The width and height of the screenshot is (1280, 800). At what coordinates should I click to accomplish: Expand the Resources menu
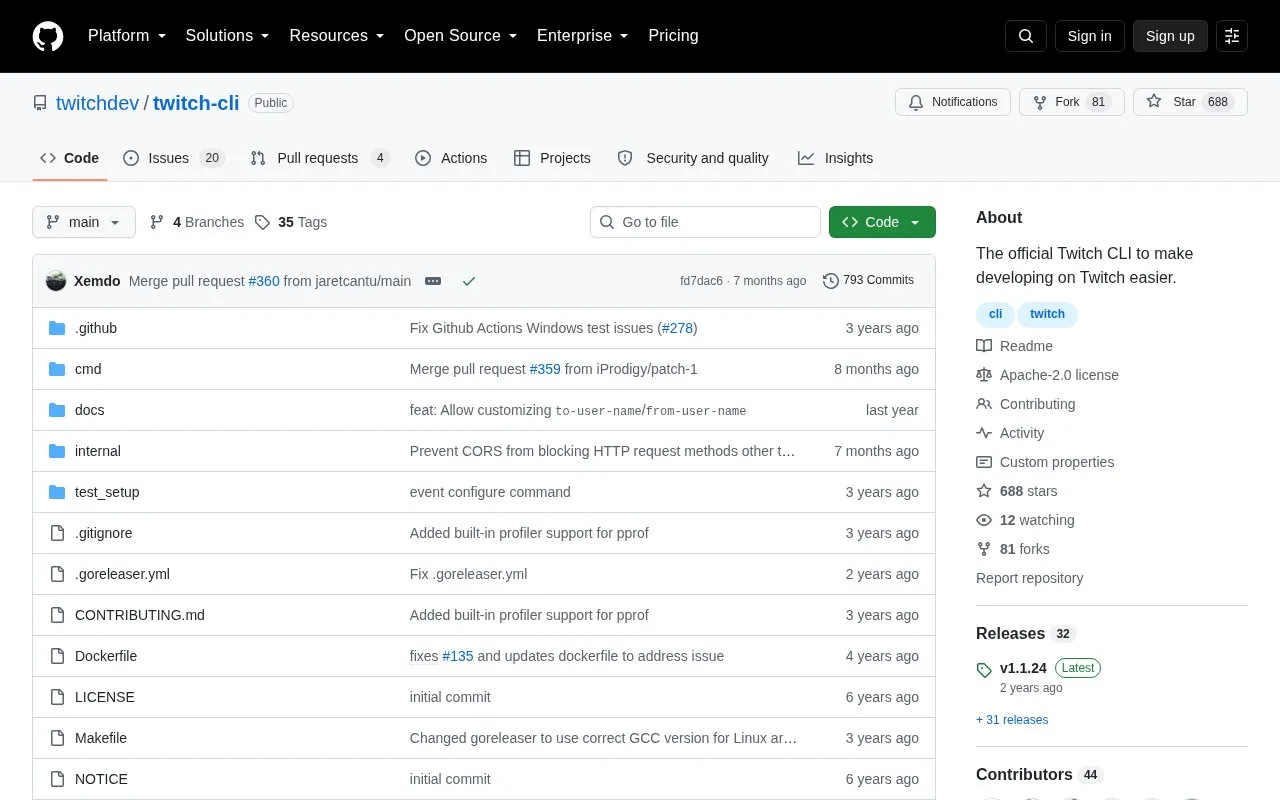pyautogui.click(x=336, y=36)
